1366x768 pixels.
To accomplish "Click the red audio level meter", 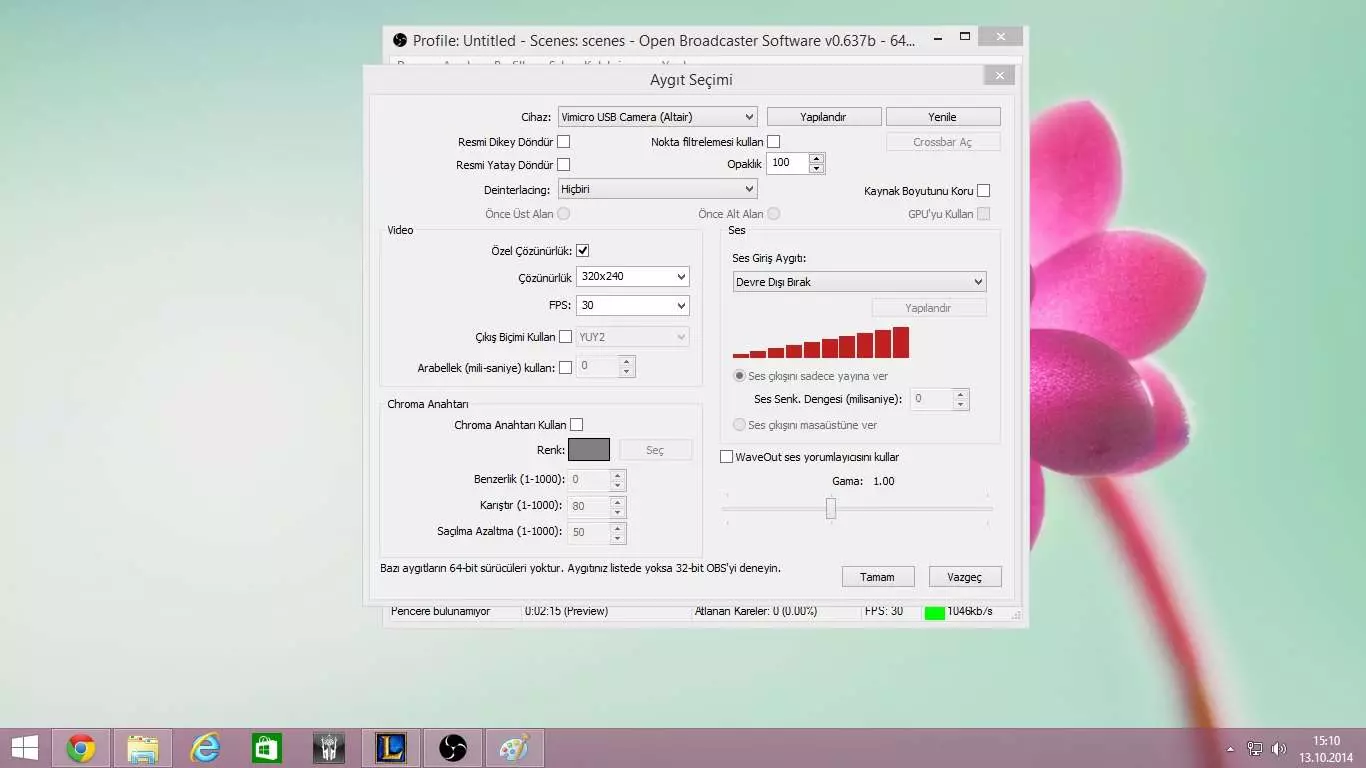I will click(821, 342).
